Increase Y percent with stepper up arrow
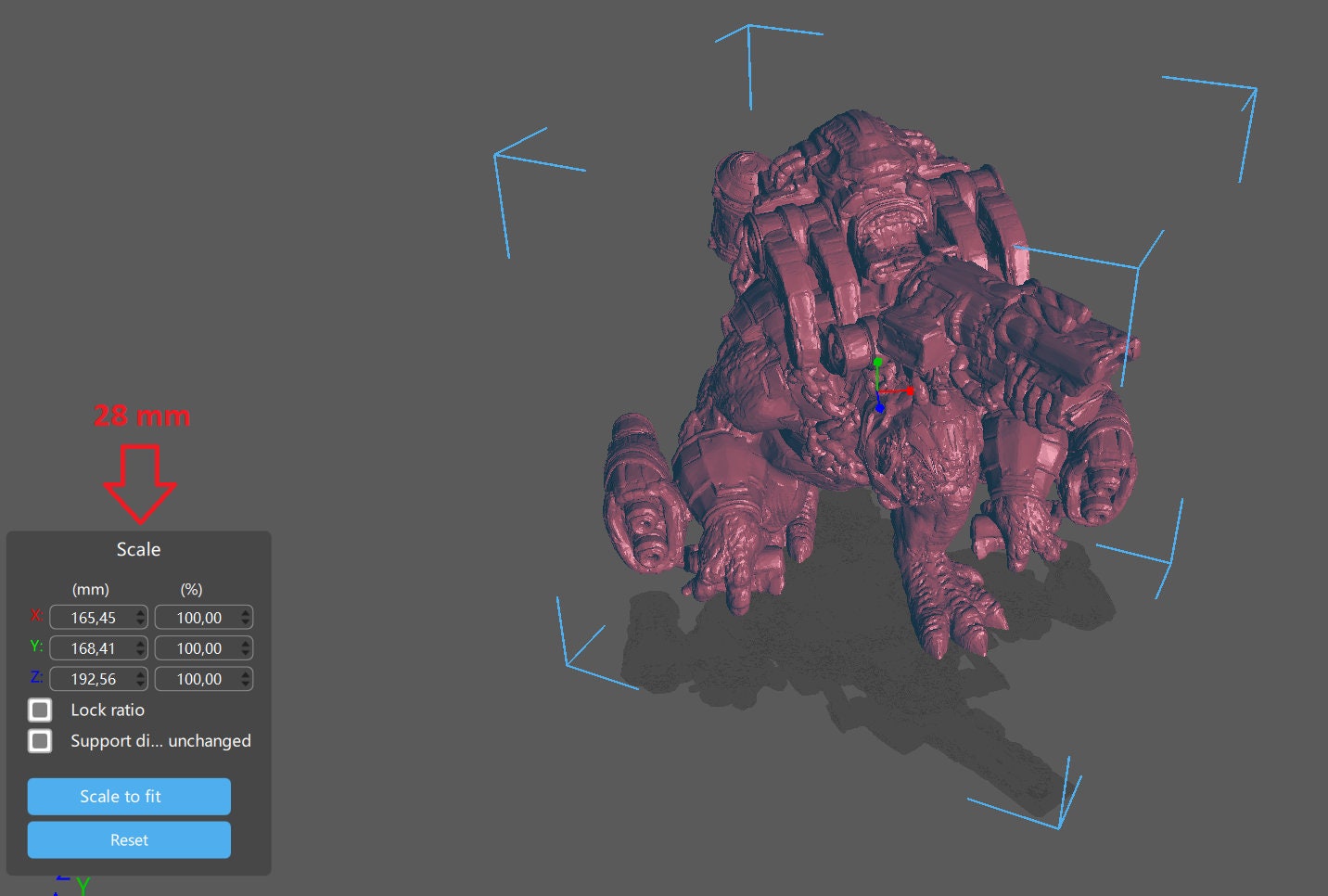 point(246,643)
